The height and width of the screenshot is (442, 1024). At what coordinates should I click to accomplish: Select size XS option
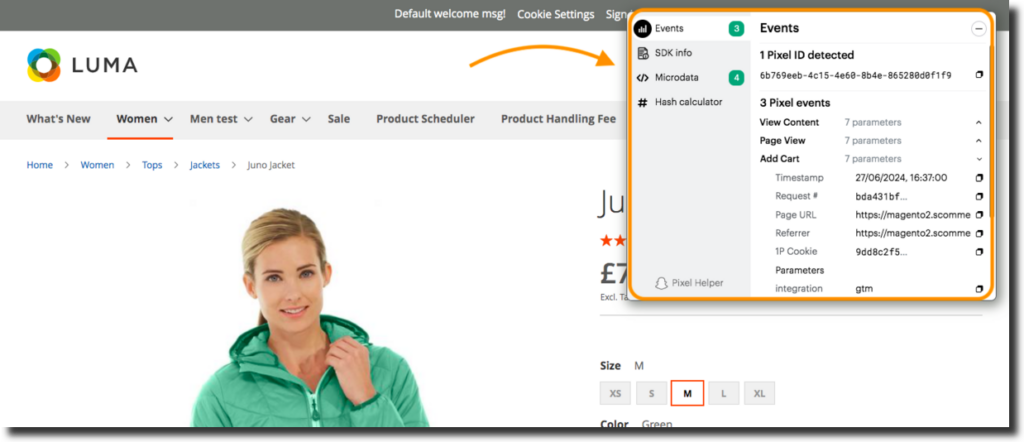coord(615,394)
